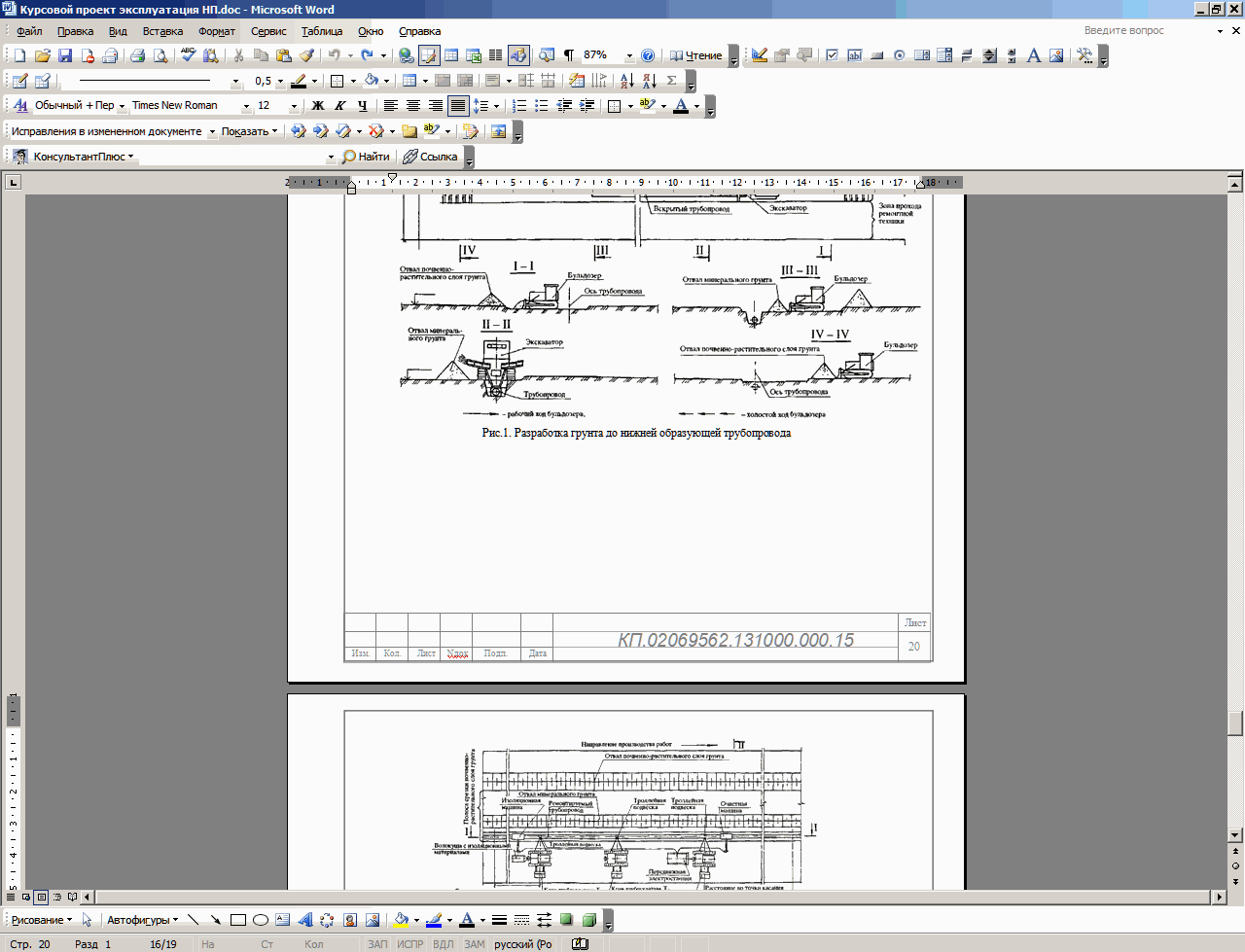The height and width of the screenshot is (952, 1245).
Task: Click the Ссылка button
Action: 431,157
